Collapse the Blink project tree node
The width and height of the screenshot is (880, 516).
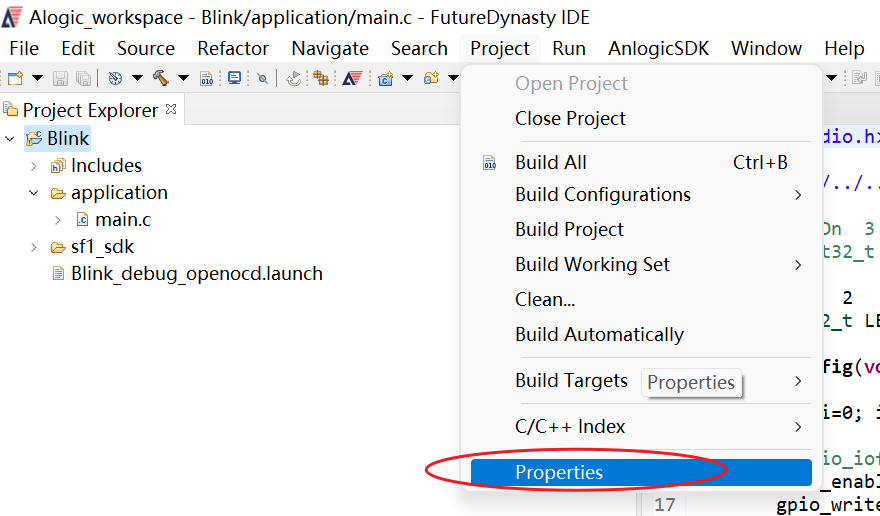pos(10,139)
